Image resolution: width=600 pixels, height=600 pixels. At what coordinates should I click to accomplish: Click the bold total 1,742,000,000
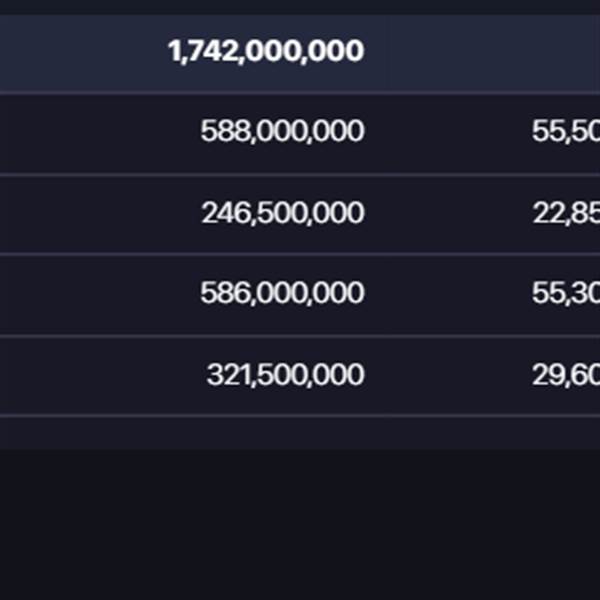(x=266, y=51)
